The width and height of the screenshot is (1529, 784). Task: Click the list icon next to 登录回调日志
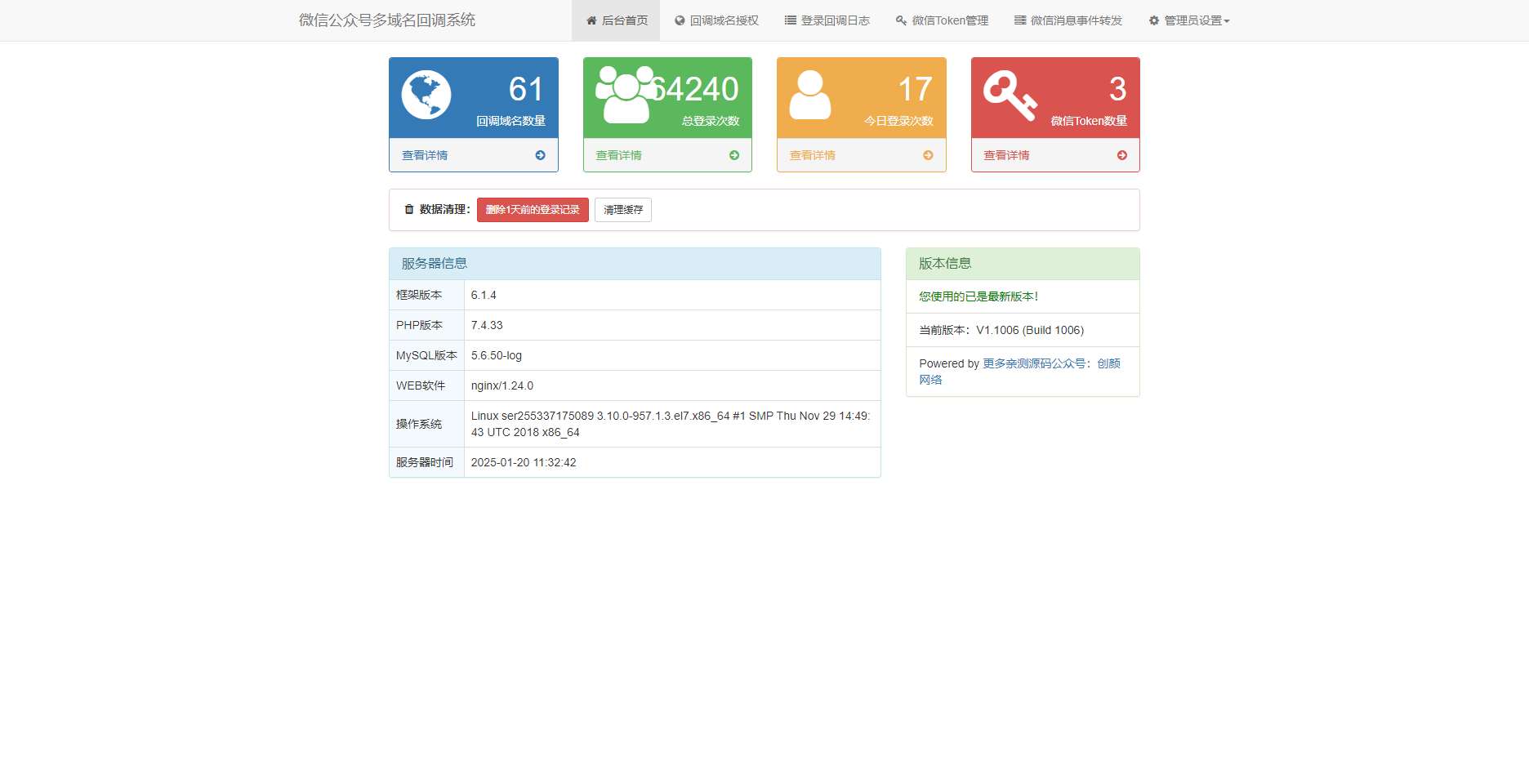(790, 20)
